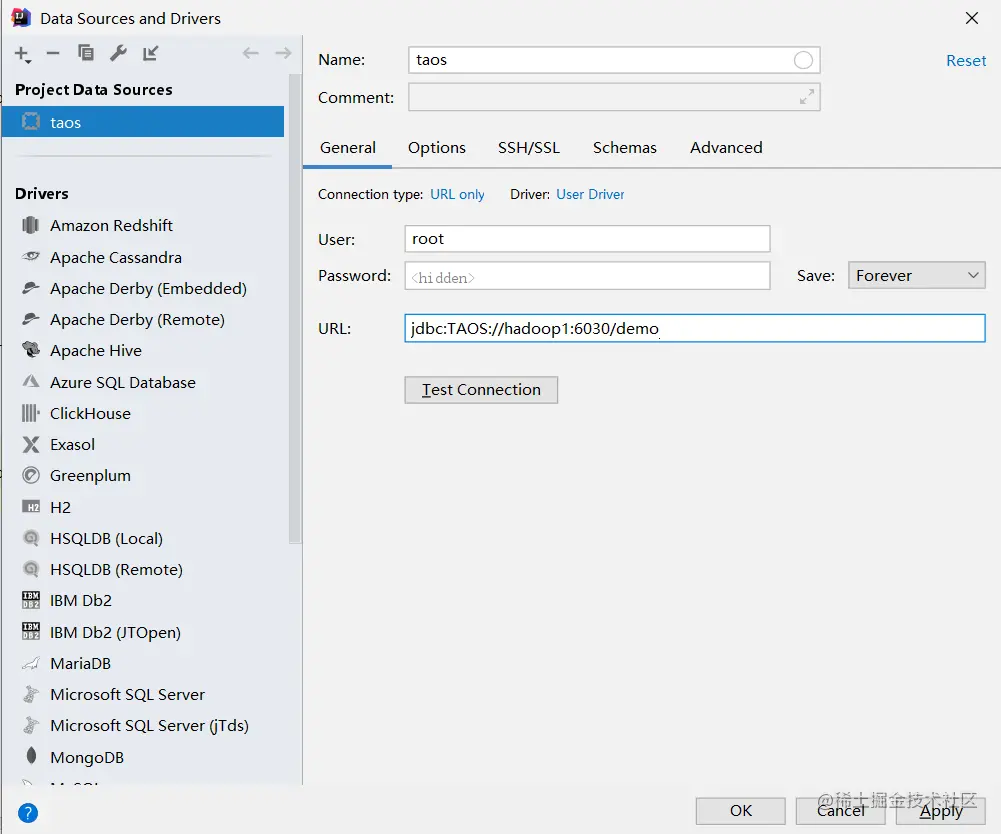This screenshot has width=1001, height=834.
Task: Expand the Comment field with arrows icon
Action: coord(806,97)
